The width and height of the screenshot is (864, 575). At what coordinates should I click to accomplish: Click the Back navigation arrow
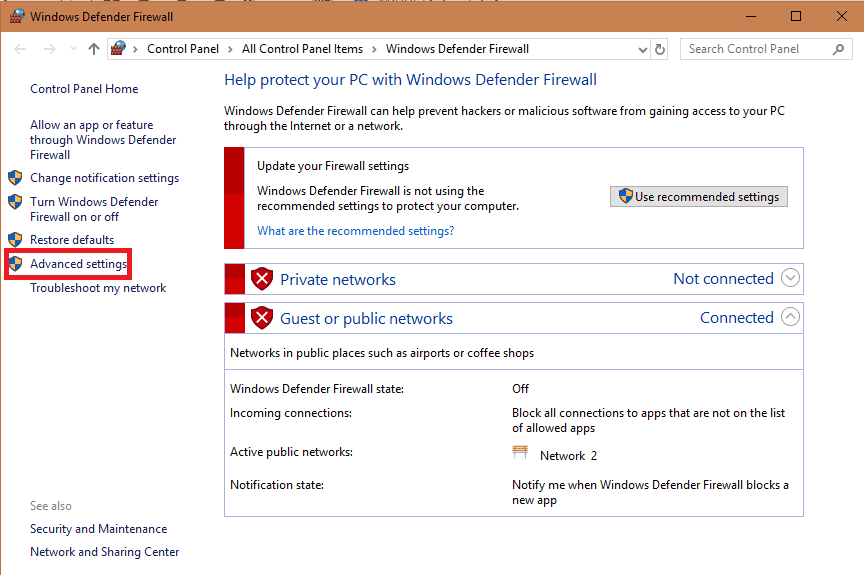point(21,49)
